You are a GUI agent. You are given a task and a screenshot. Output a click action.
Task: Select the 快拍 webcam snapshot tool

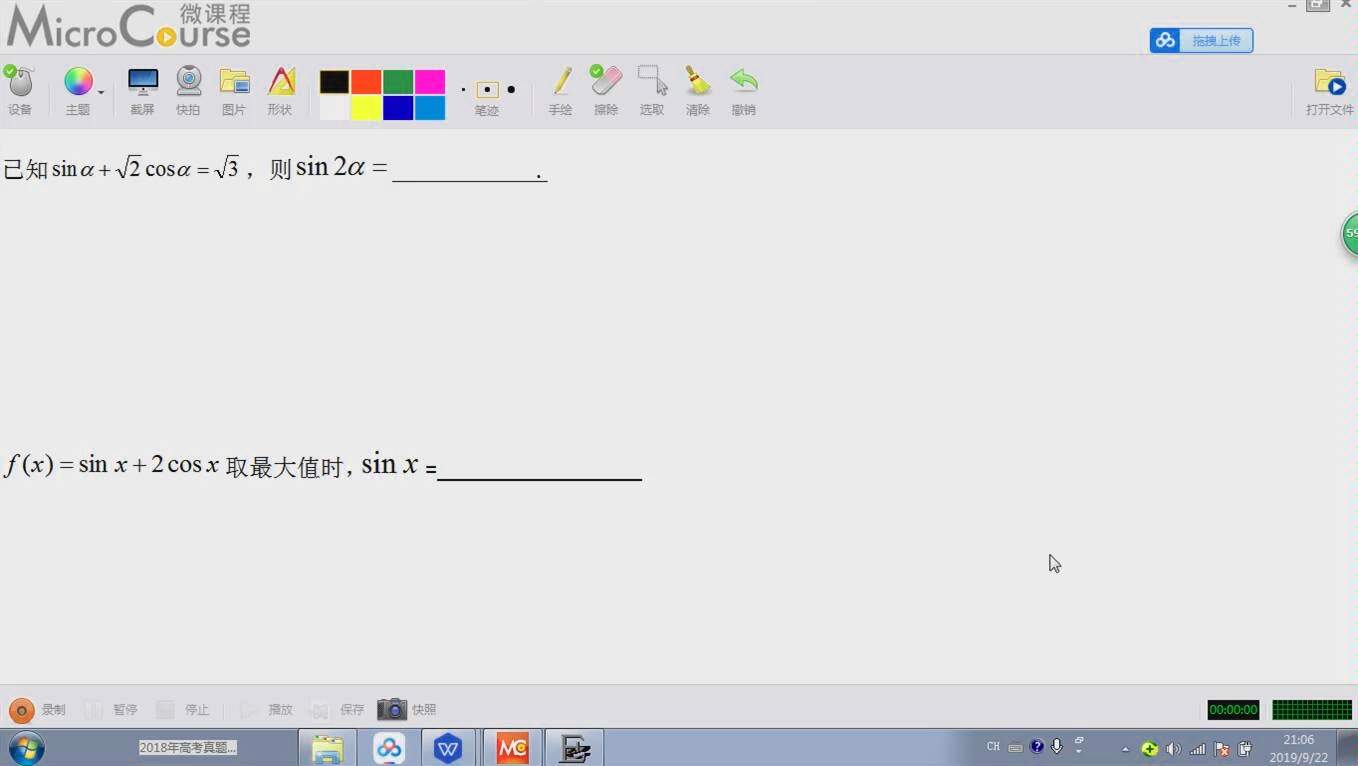[x=189, y=81]
